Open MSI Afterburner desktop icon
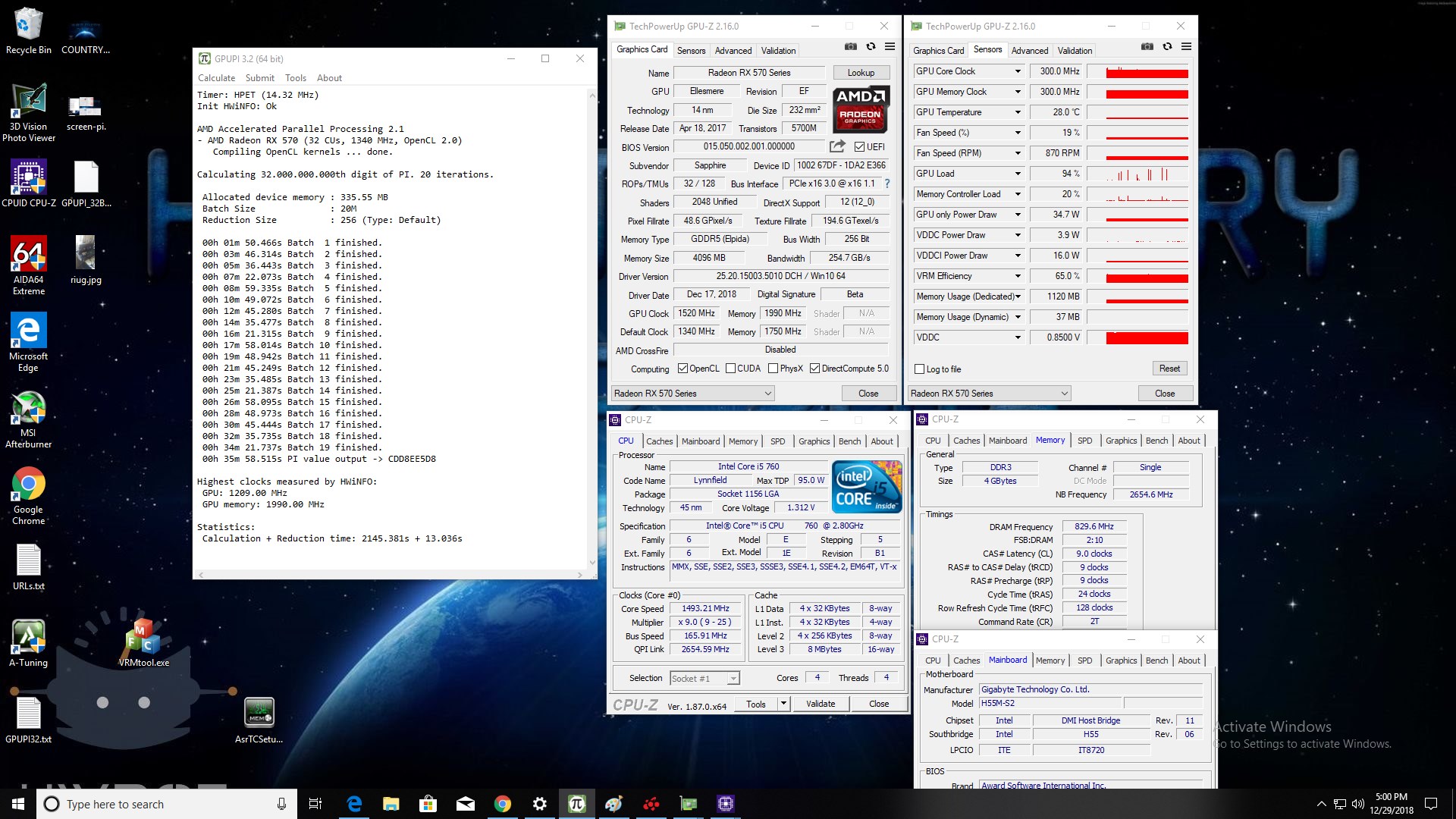The image size is (1456, 819). click(28, 419)
